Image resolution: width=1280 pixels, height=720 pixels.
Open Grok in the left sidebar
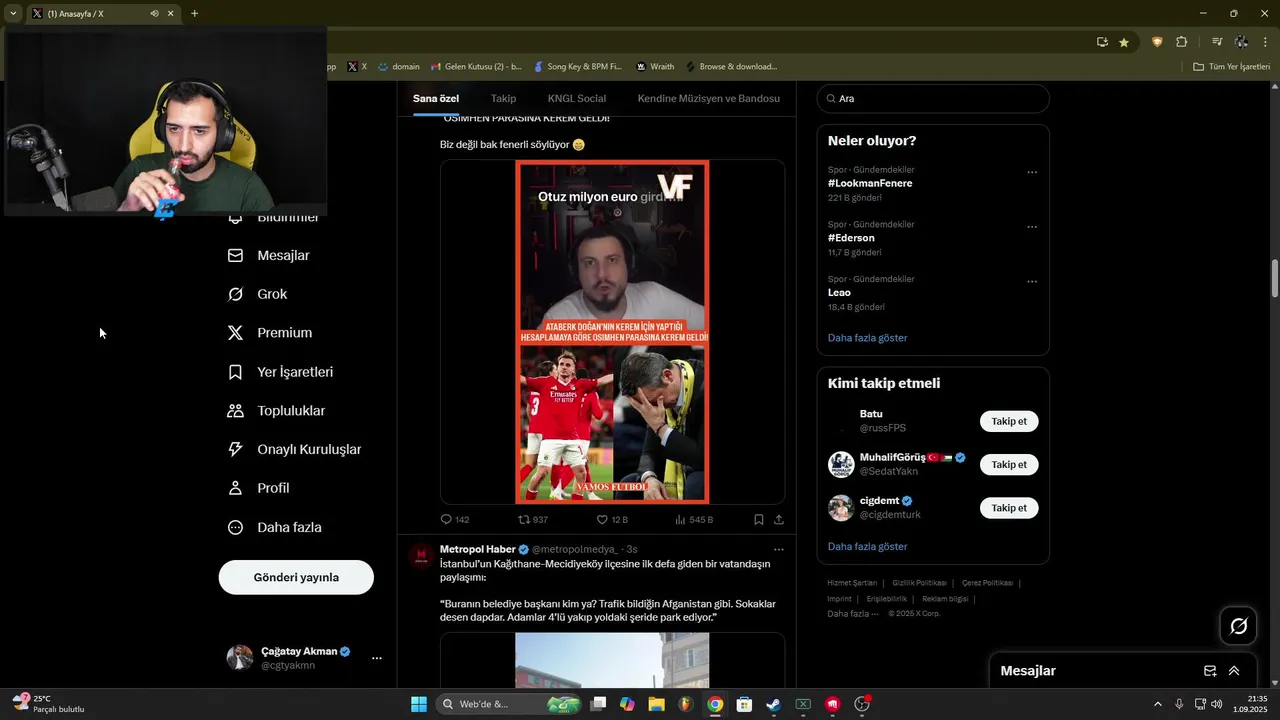[258, 294]
